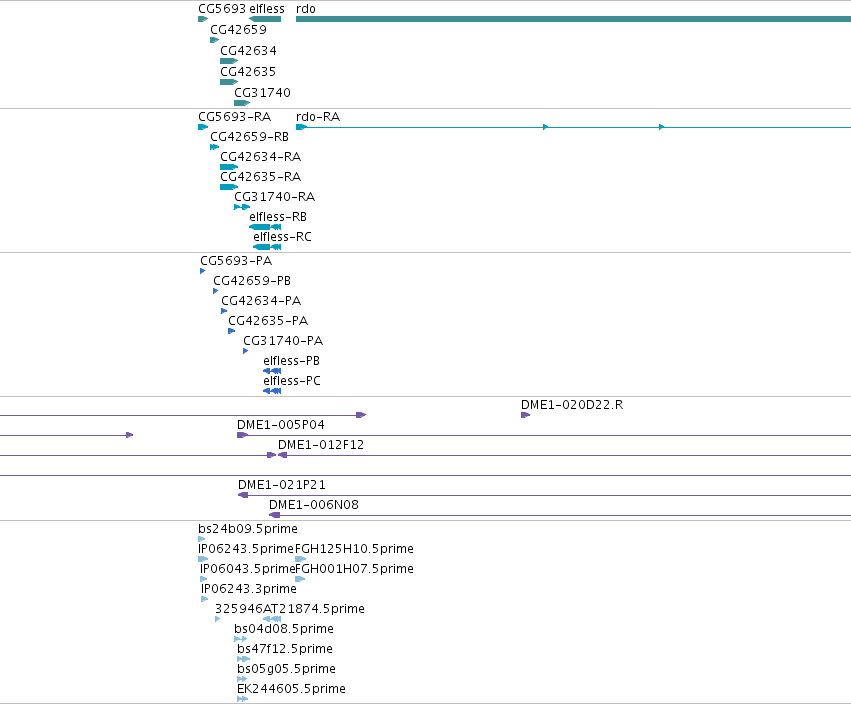Click the DME1-020D22.R clone label
The width and height of the screenshot is (851, 704).
pyautogui.click(x=572, y=405)
